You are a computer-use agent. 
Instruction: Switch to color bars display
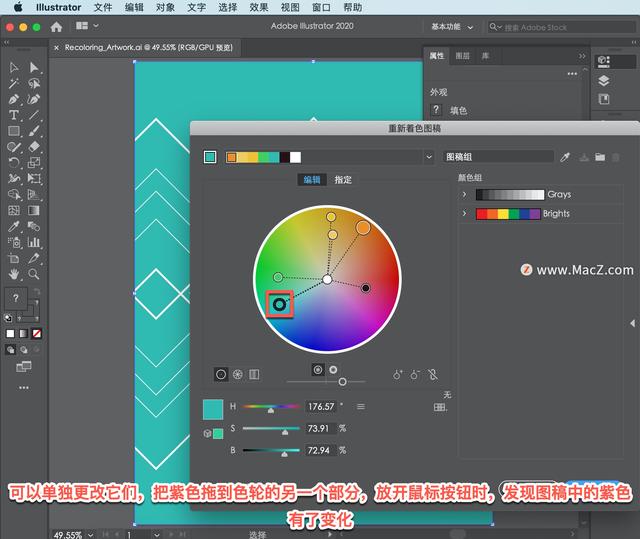click(x=254, y=374)
